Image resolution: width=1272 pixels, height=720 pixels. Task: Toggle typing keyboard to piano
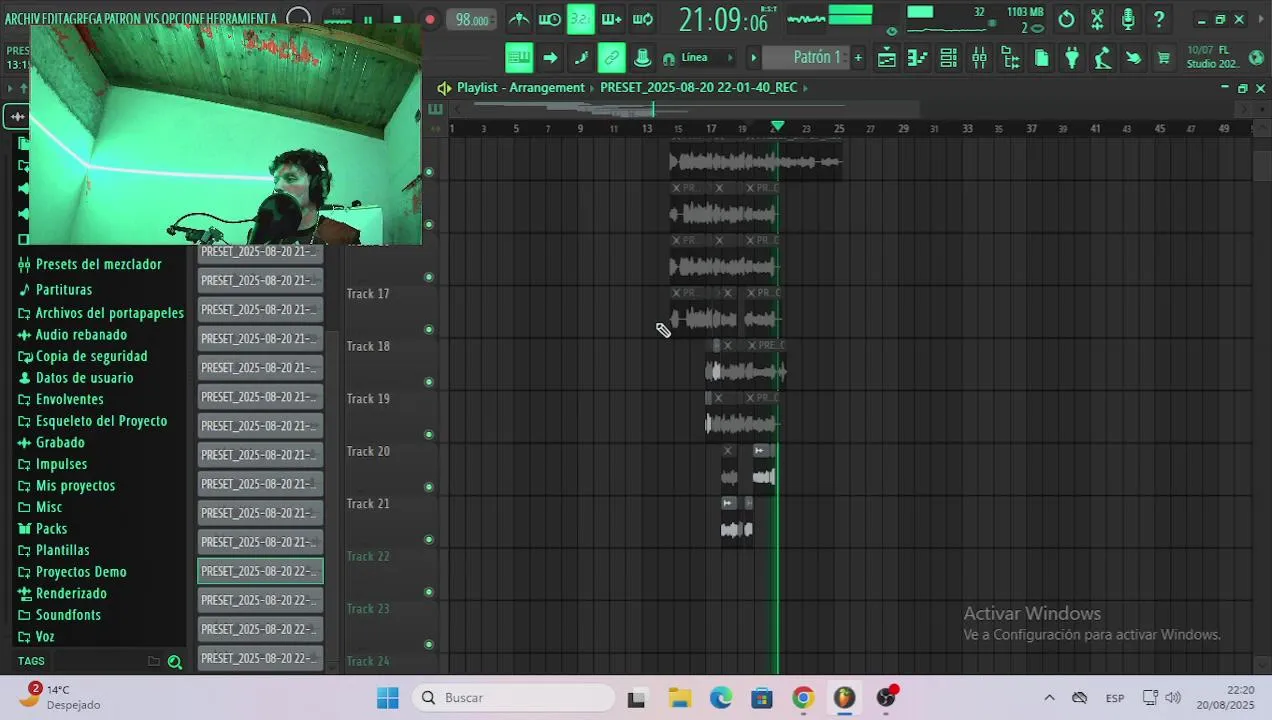pos(519,58)
